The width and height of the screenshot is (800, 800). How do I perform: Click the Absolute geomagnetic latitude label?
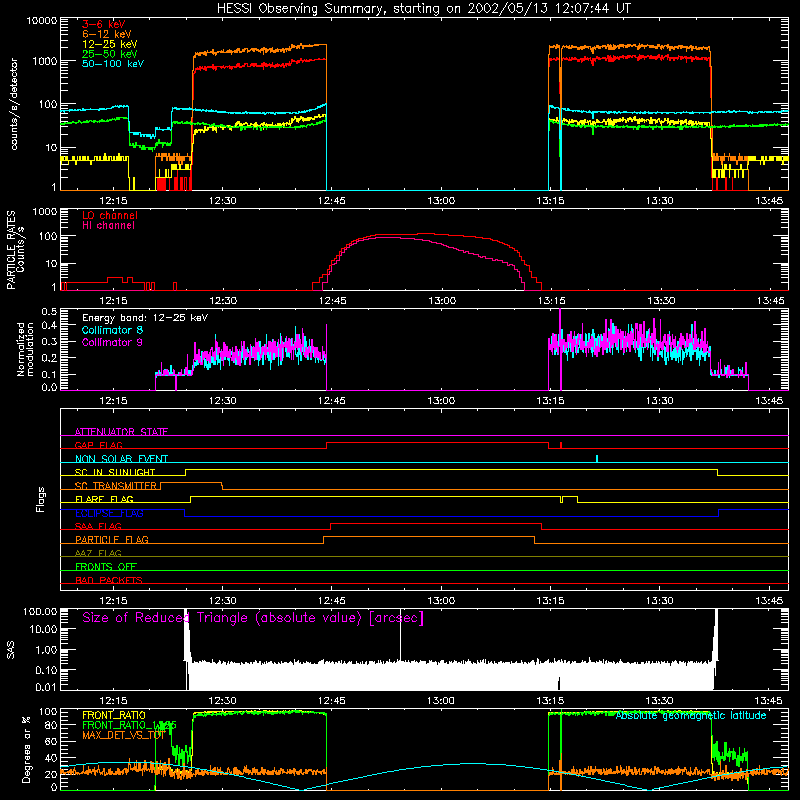click(x=691, y=715)
